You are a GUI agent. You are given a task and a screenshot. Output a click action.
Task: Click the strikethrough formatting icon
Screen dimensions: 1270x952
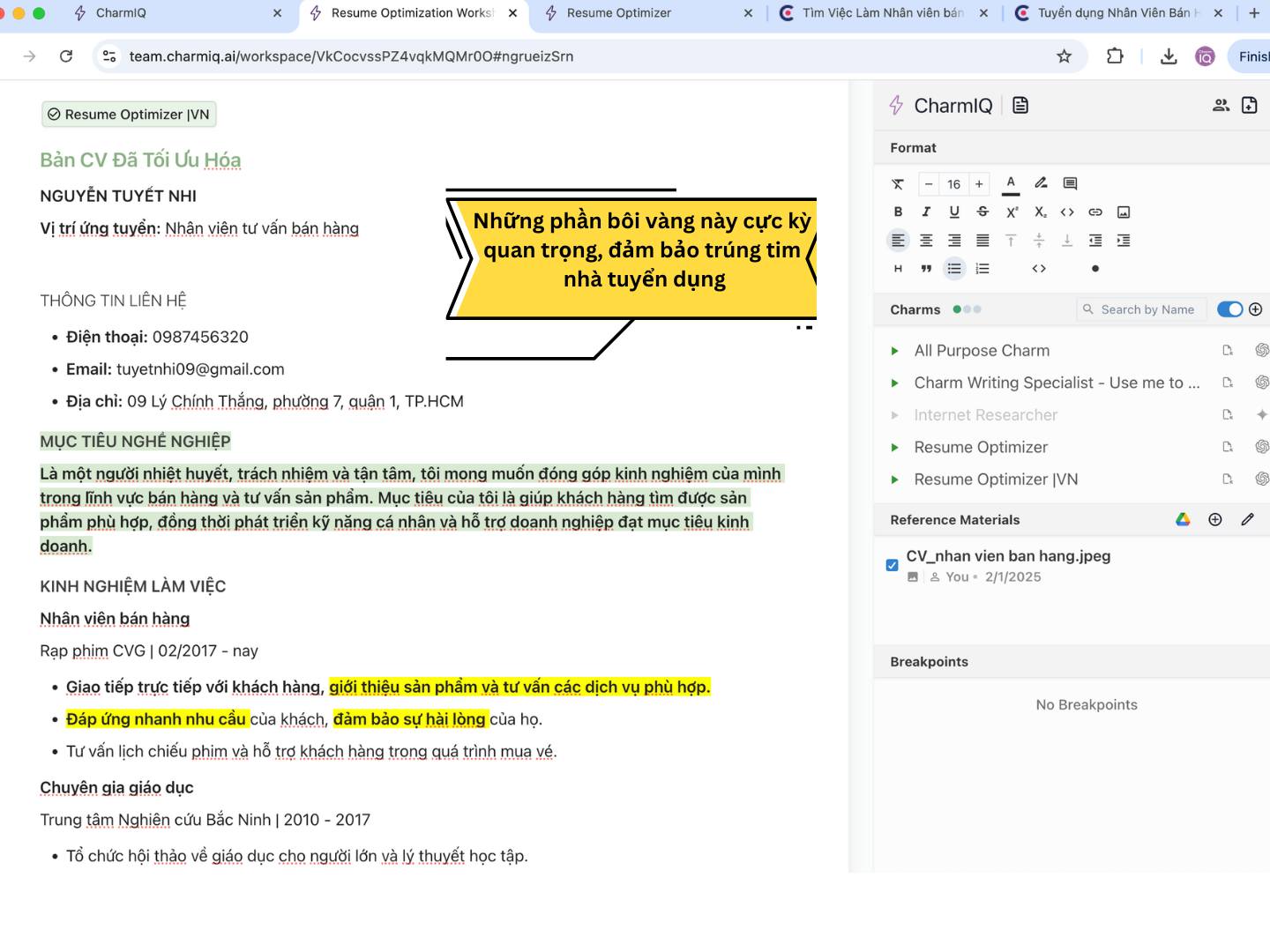(x=982, y=212)
